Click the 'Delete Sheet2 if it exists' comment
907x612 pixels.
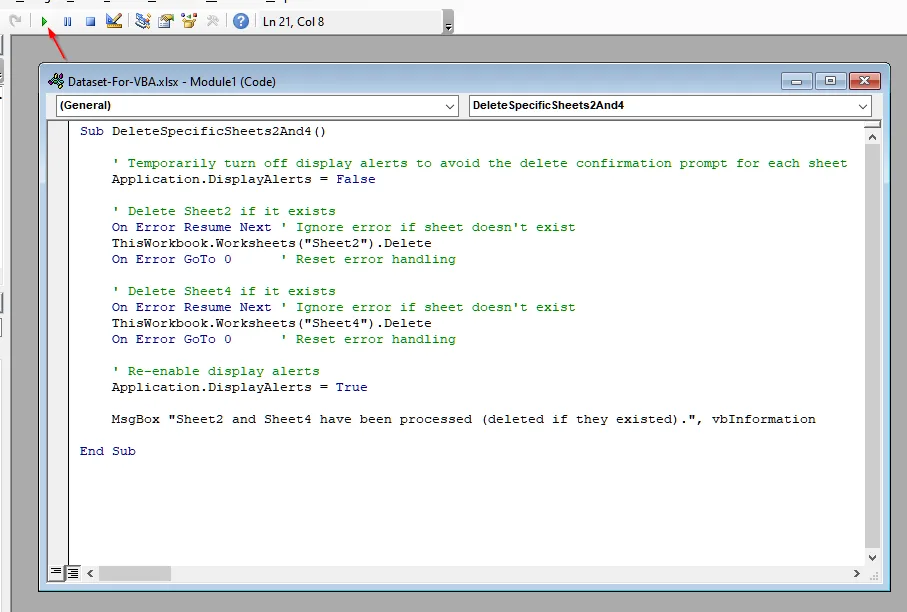click(224, 211)
